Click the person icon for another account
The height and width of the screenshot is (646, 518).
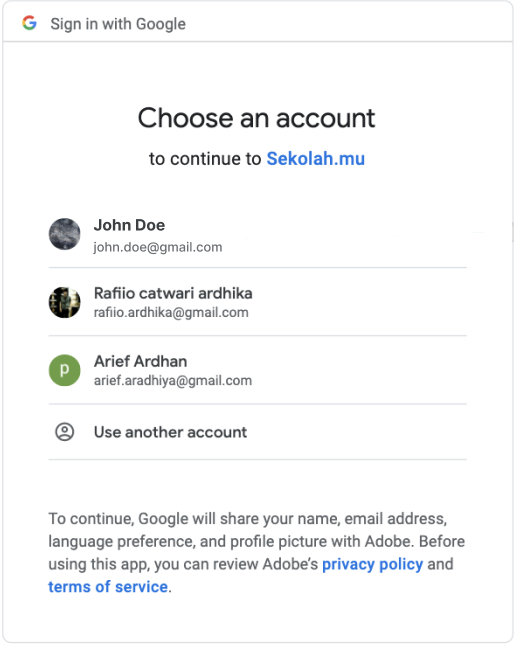65,432
